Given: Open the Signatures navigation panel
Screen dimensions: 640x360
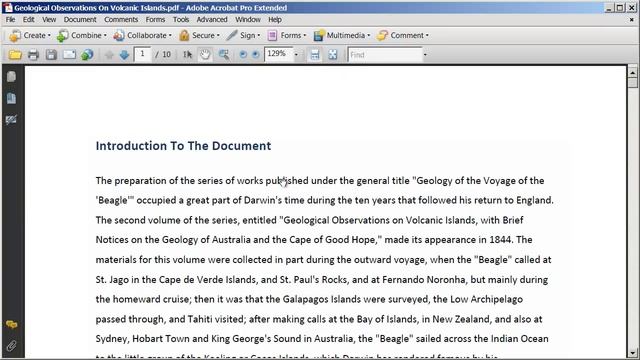Looking at the screenshot, I should coord(11,120).
